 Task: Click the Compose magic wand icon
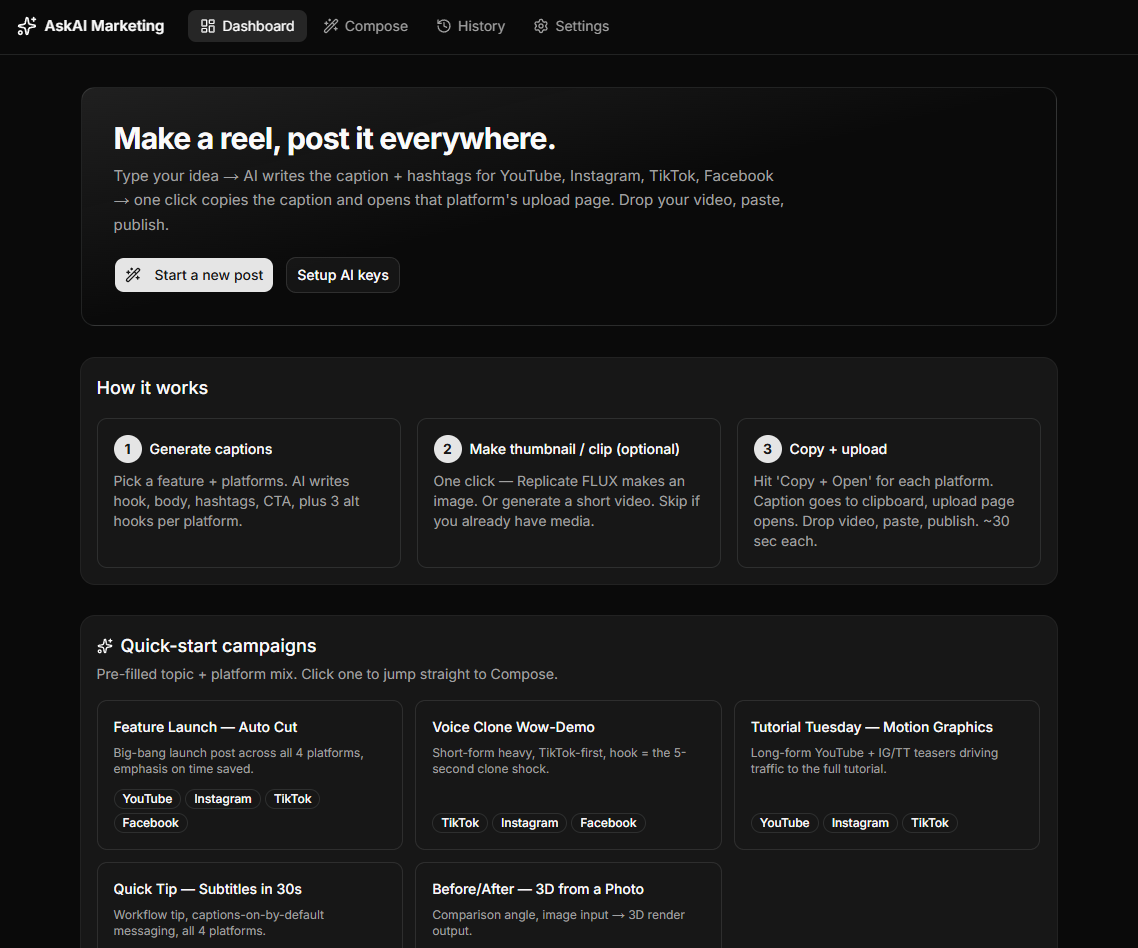[331, 26]
